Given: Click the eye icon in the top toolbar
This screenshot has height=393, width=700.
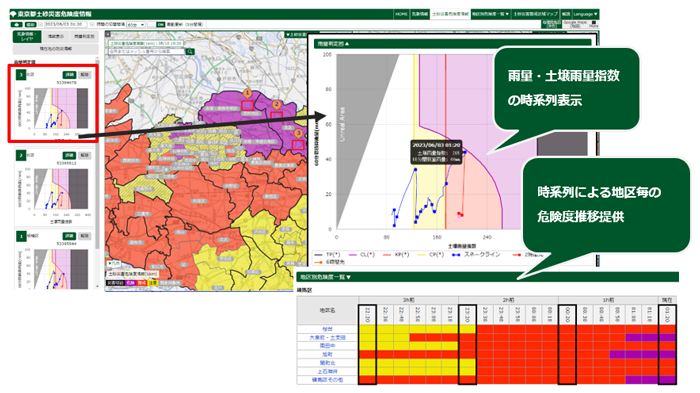Looking at the screenshot, I should coord(17,25).
